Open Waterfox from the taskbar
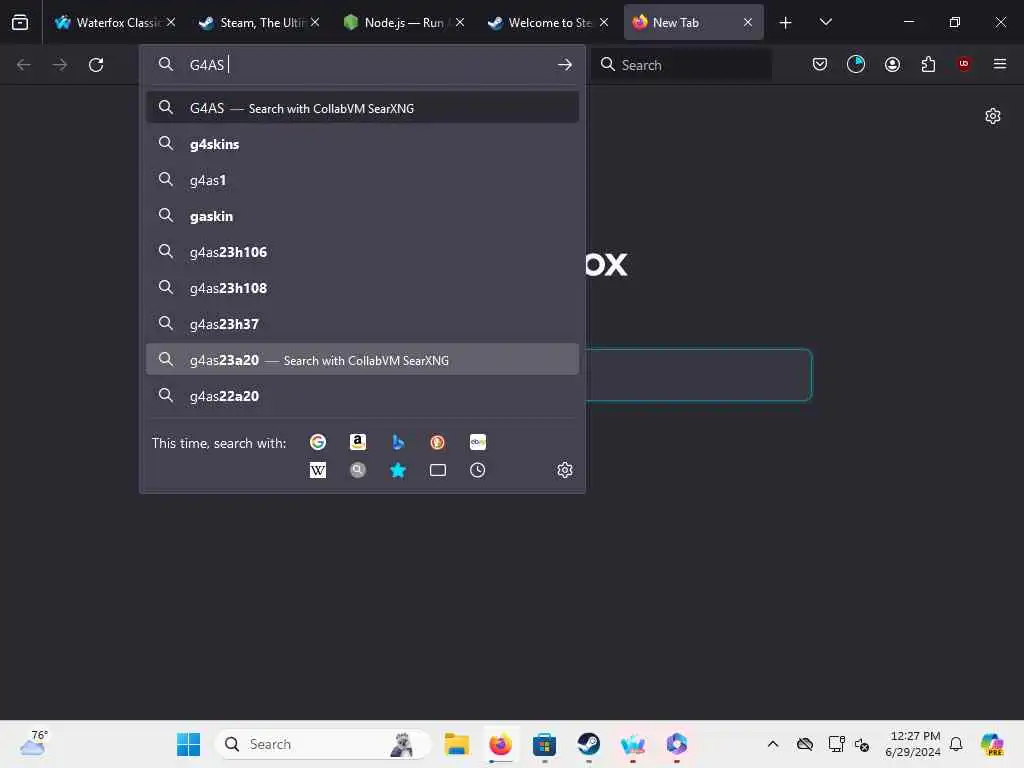 [x=632, y=744]
